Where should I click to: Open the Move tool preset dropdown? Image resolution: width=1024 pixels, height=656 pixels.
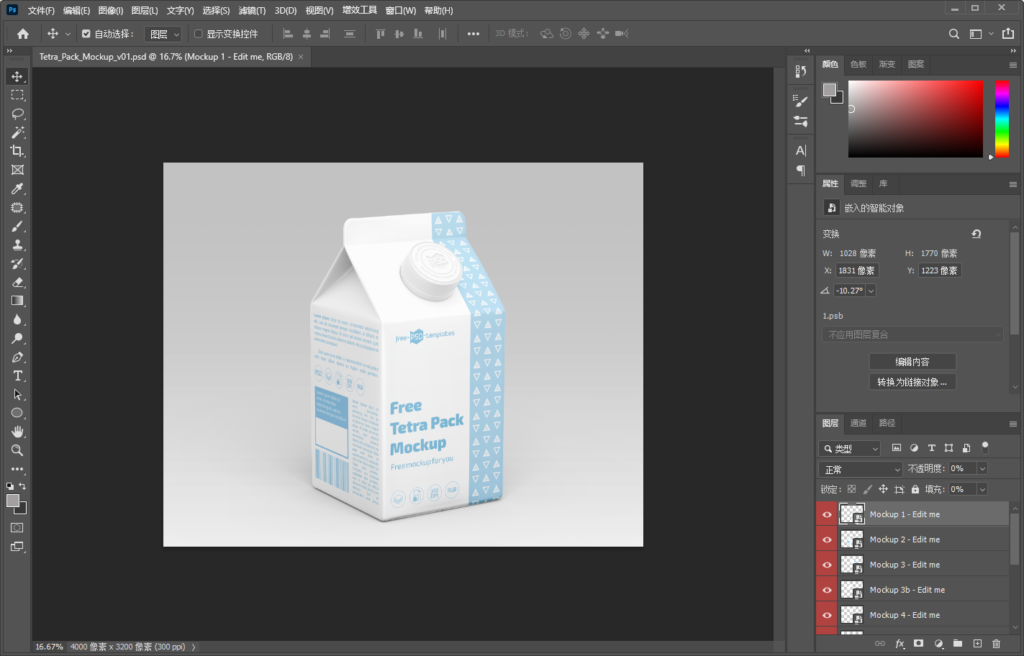click(x=67, y=34)
